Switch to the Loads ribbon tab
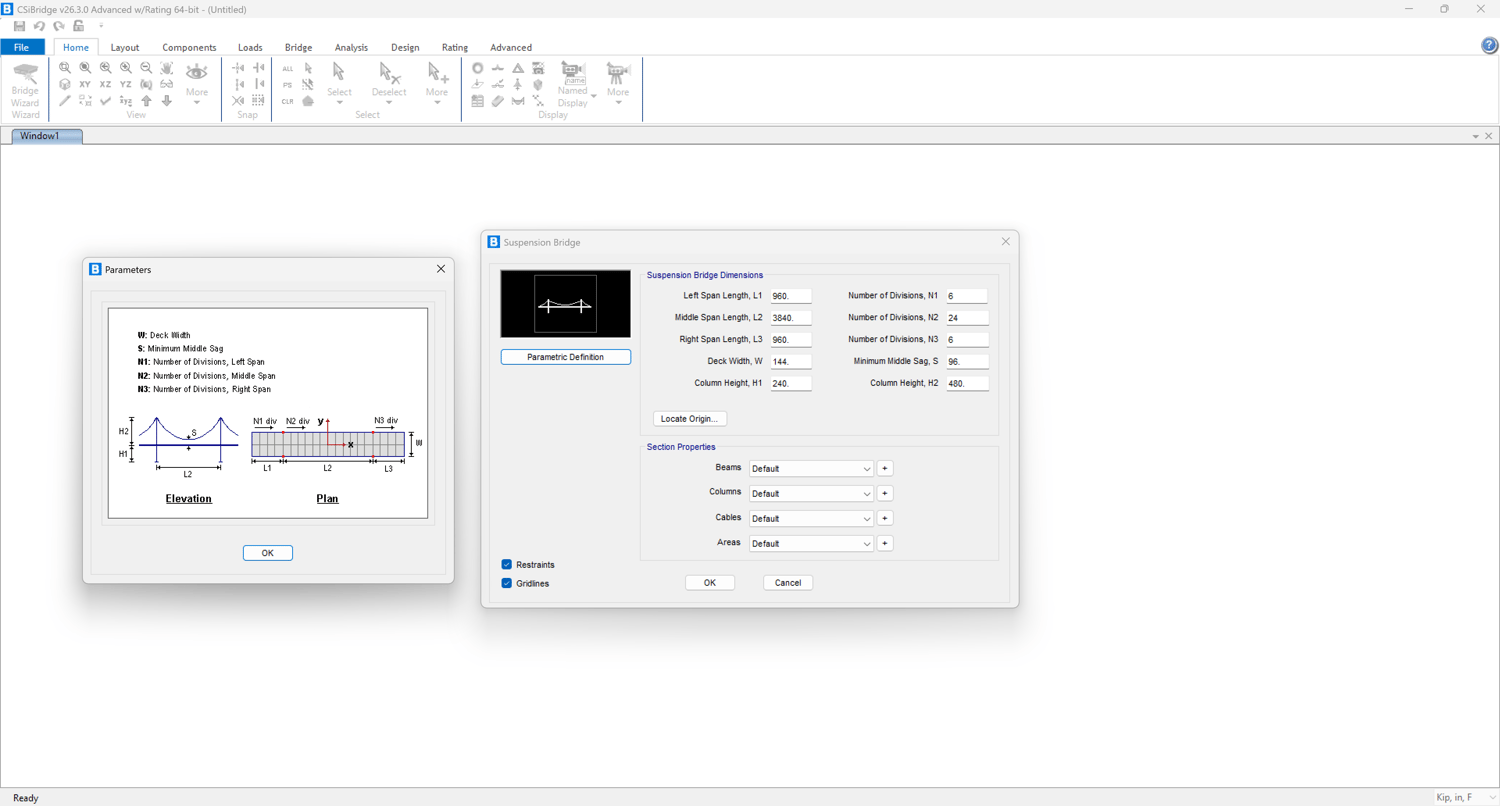1500x806 pixels. tap(250, 47)
